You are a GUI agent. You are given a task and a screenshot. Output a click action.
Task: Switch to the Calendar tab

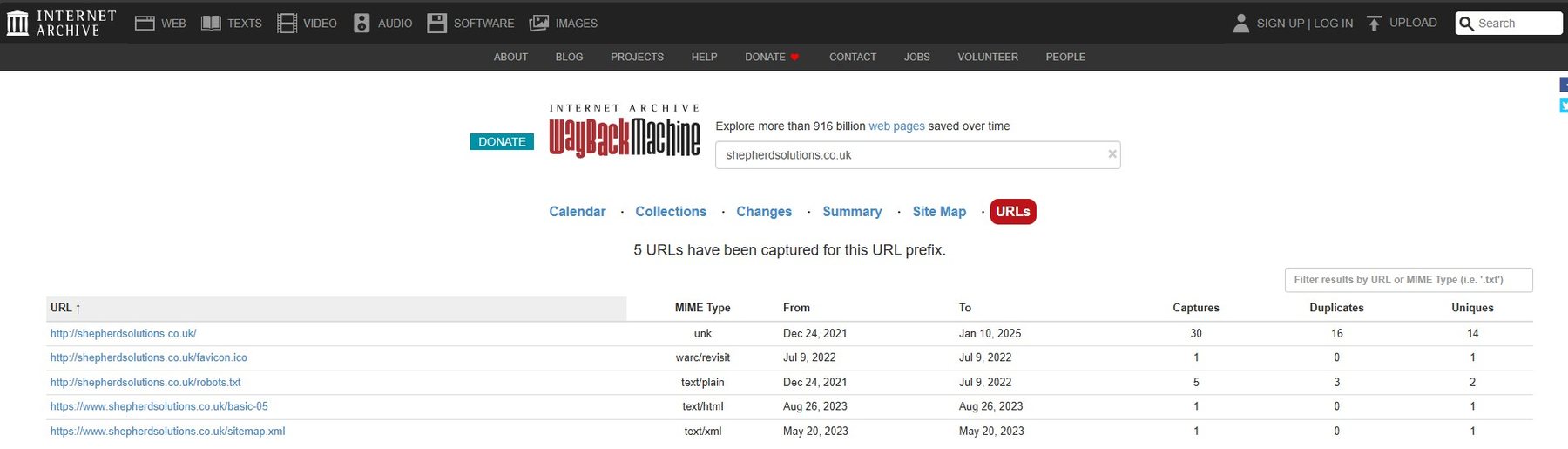pyautogui.click(x=577, y=211)
